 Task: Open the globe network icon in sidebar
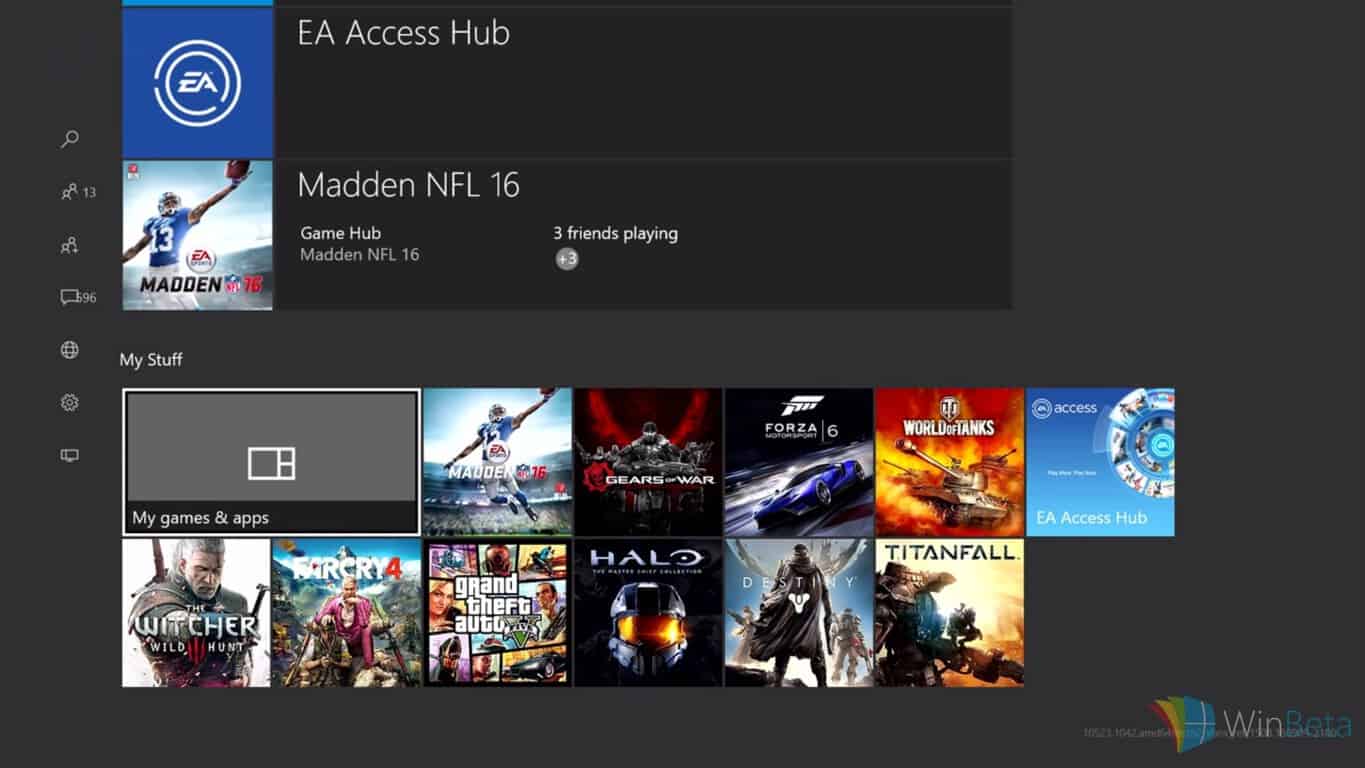point(69,350)
